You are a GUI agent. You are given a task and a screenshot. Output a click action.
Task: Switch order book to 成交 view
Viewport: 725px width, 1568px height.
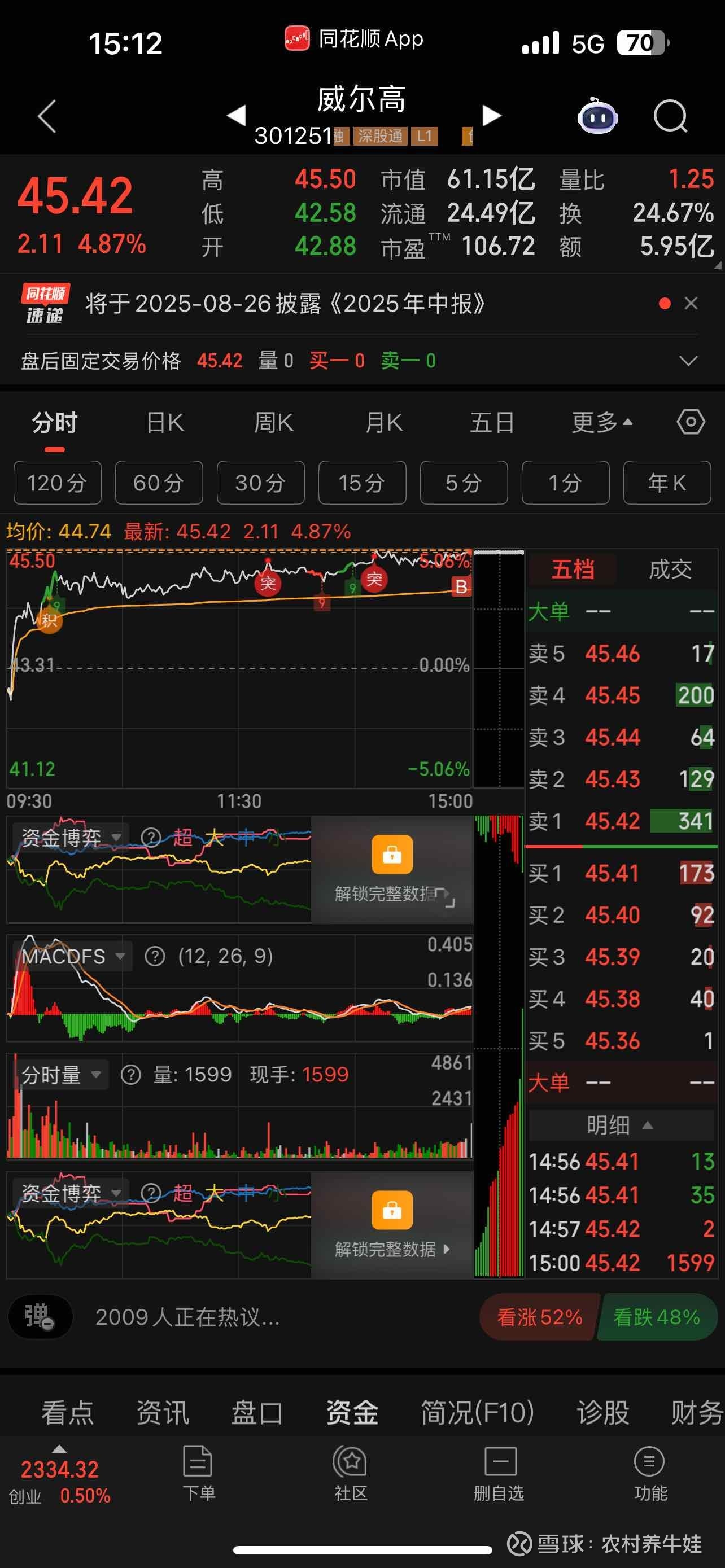click(670, 570)
